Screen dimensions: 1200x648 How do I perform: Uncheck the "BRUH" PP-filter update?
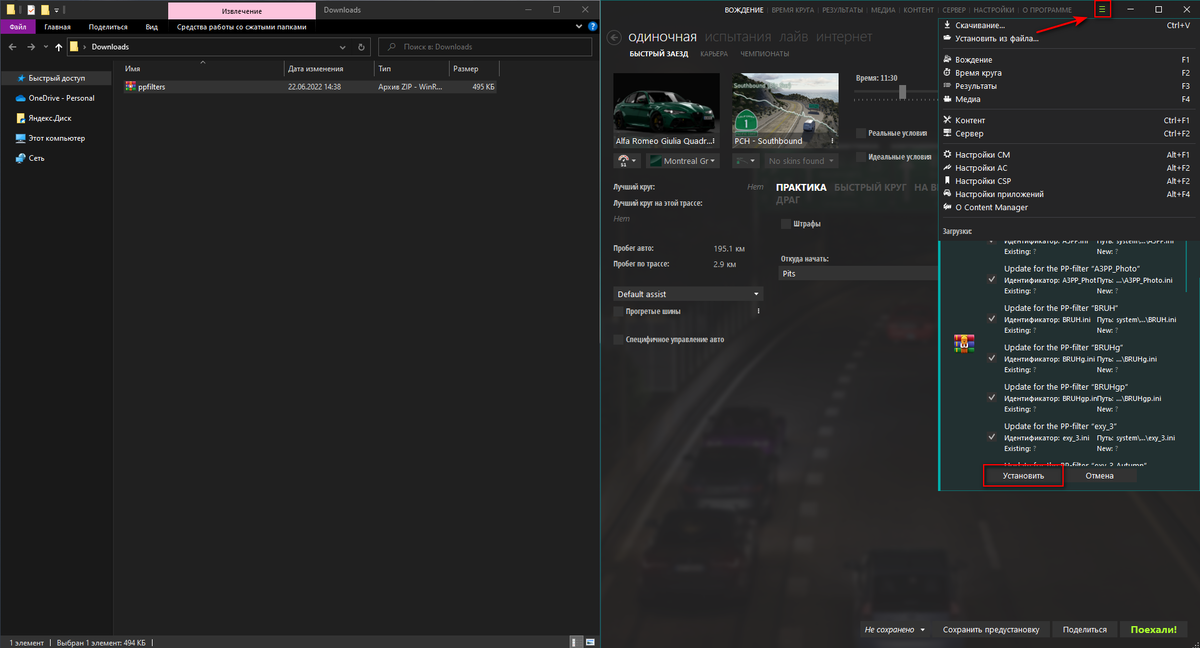[991, 318]
